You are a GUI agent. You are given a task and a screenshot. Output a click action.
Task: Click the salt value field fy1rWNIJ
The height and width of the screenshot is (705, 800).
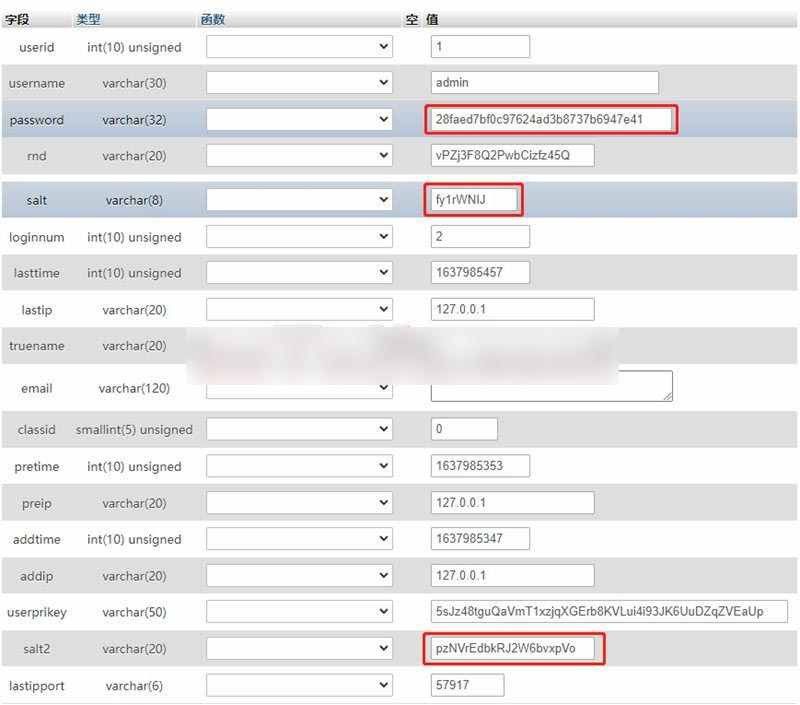point(474,200)
